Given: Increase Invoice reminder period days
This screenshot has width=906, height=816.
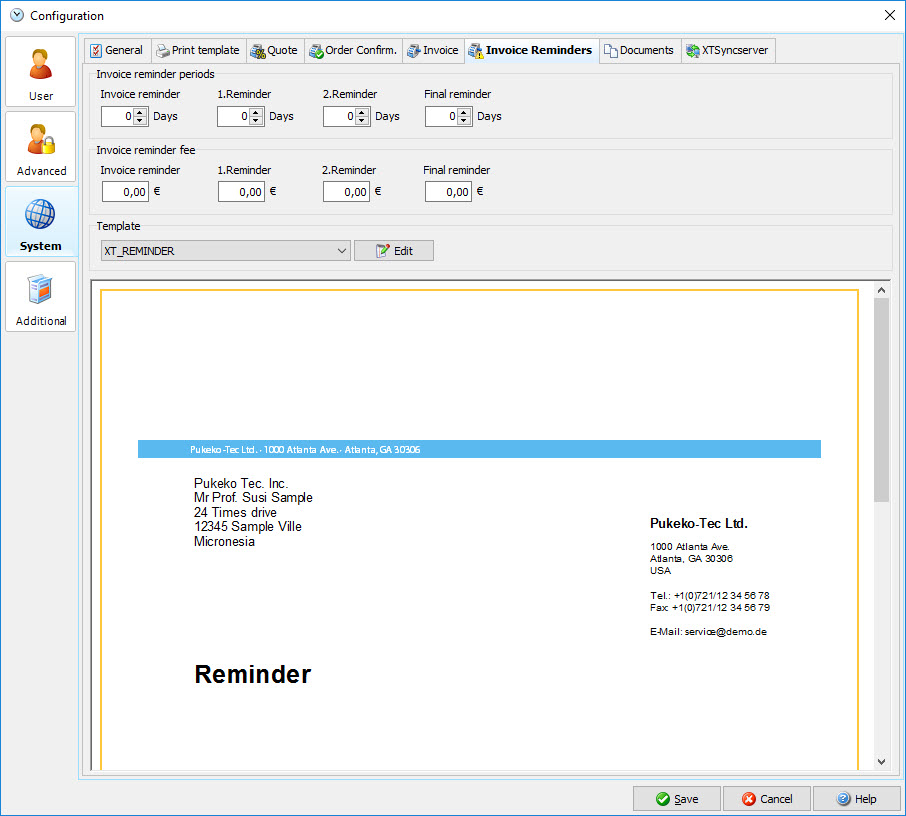Looking at the screenshot, I should click(140, 112).
